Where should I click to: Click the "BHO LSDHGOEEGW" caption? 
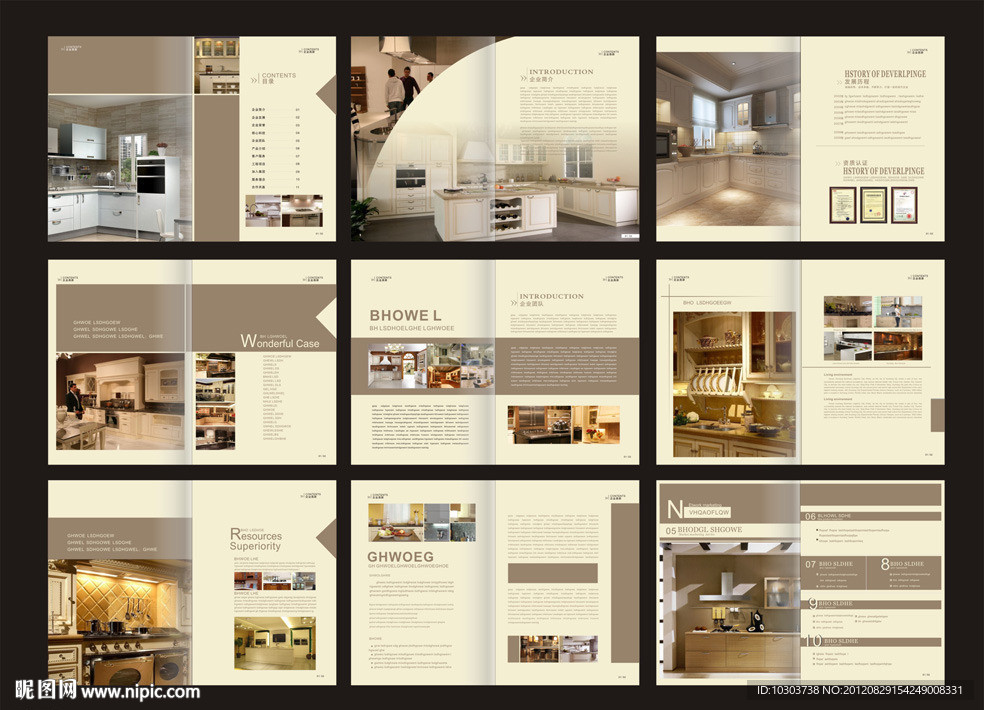pos(707,303)
